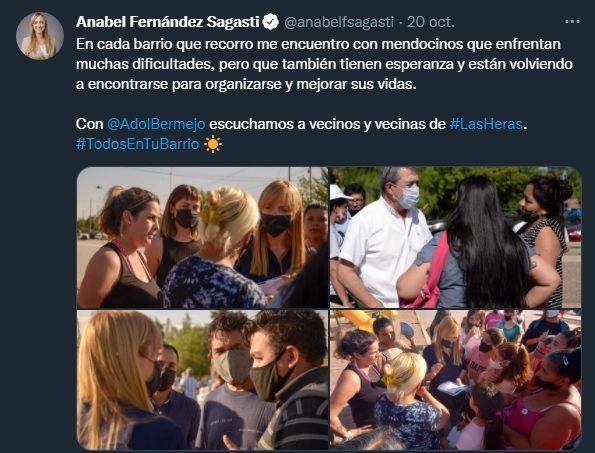Open photo of man in white shirt
This screenshot has height=453, width=595.
(456, 238)
